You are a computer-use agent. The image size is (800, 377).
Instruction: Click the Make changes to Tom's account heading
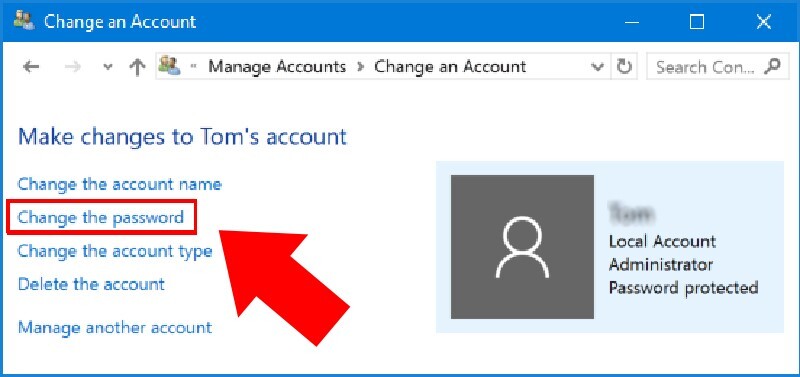(x=183, y=138)
